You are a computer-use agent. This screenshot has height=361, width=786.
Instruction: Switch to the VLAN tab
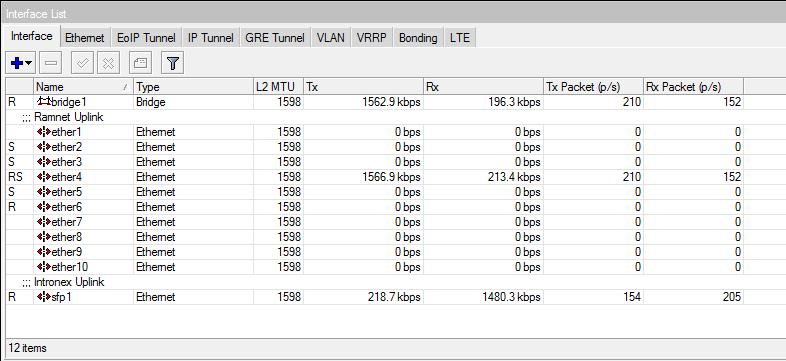(x=331, y=38)
